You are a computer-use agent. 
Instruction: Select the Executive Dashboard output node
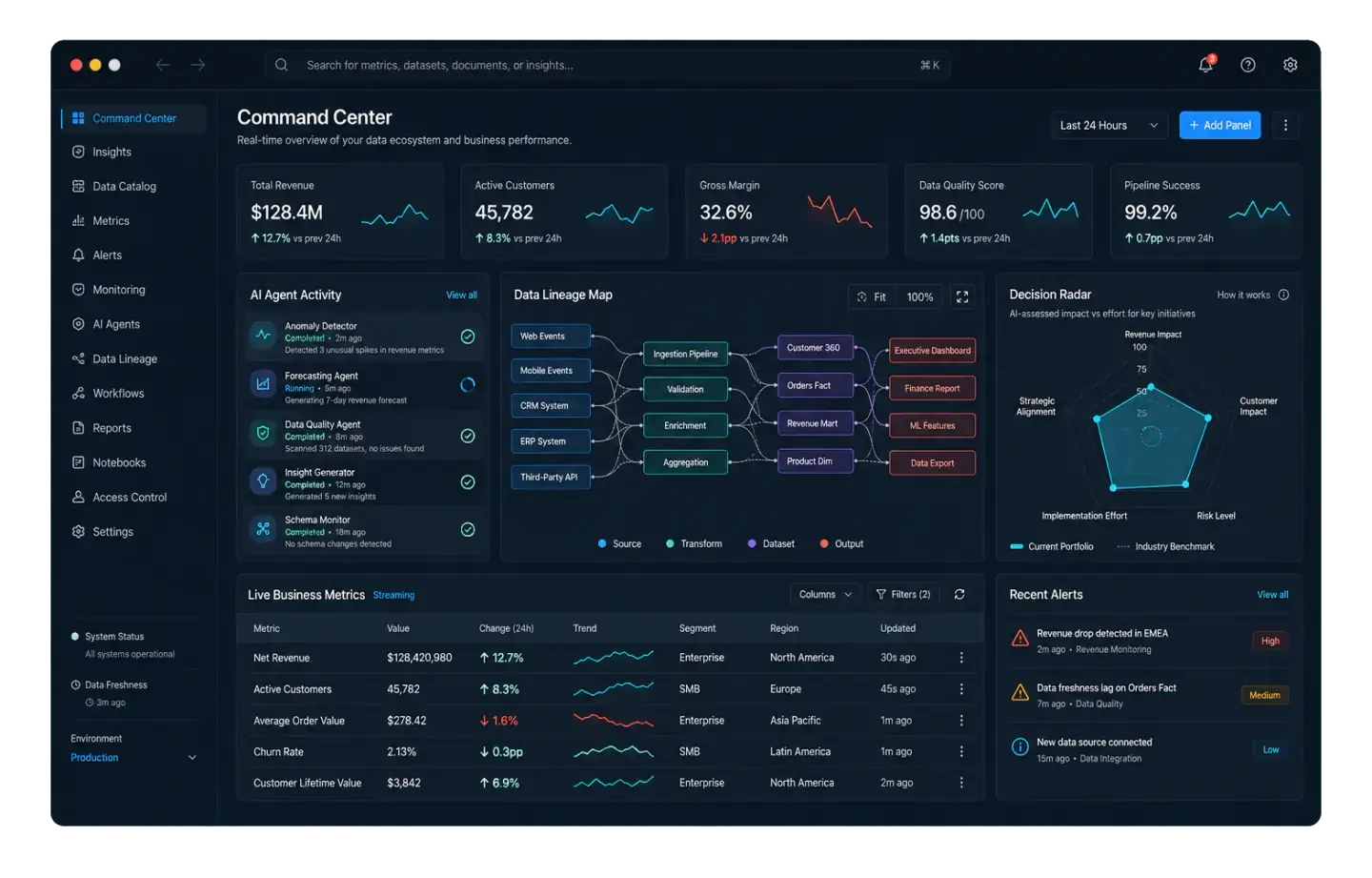click(932, 351)
